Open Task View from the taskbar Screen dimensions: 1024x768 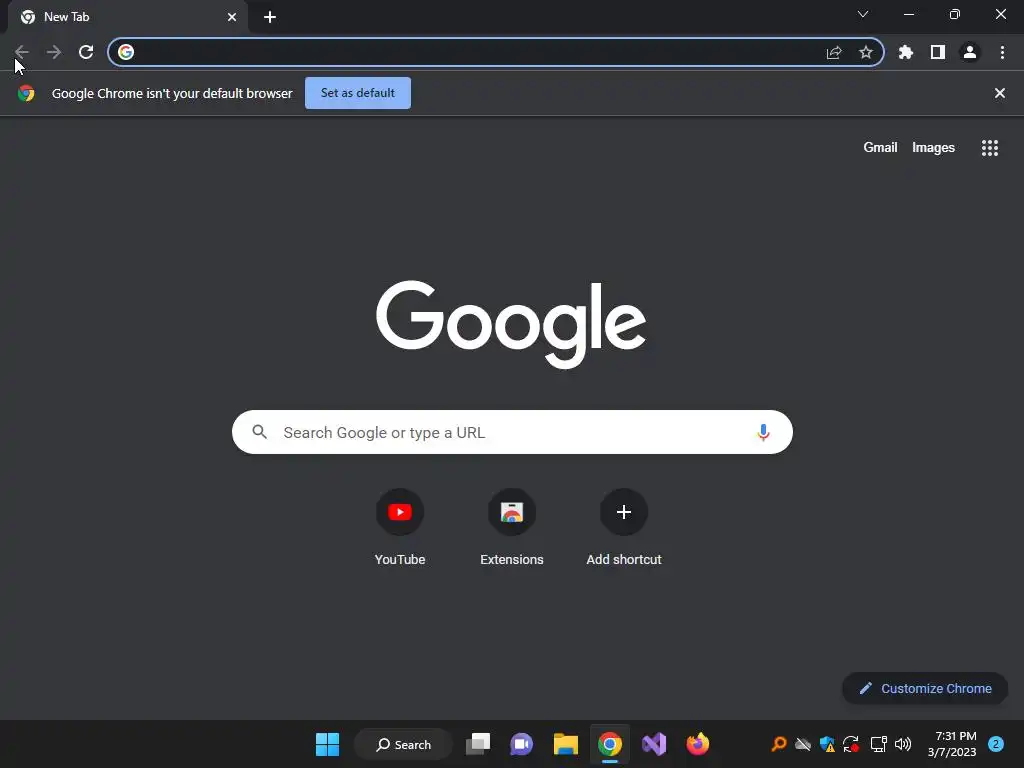point(478,744)
